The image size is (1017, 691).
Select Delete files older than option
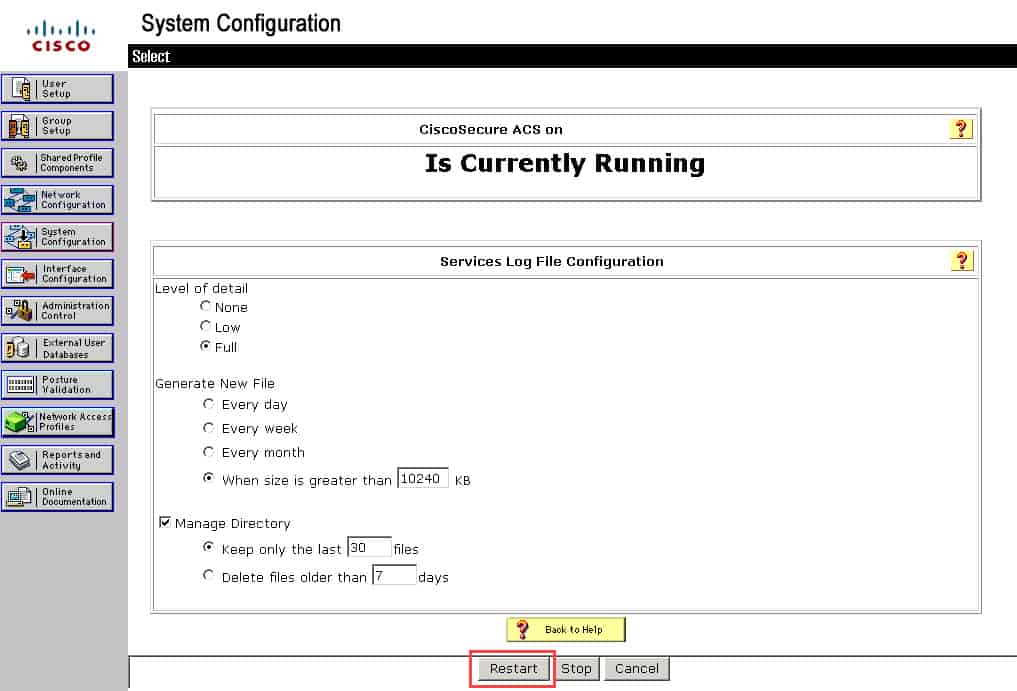point(208,576)
